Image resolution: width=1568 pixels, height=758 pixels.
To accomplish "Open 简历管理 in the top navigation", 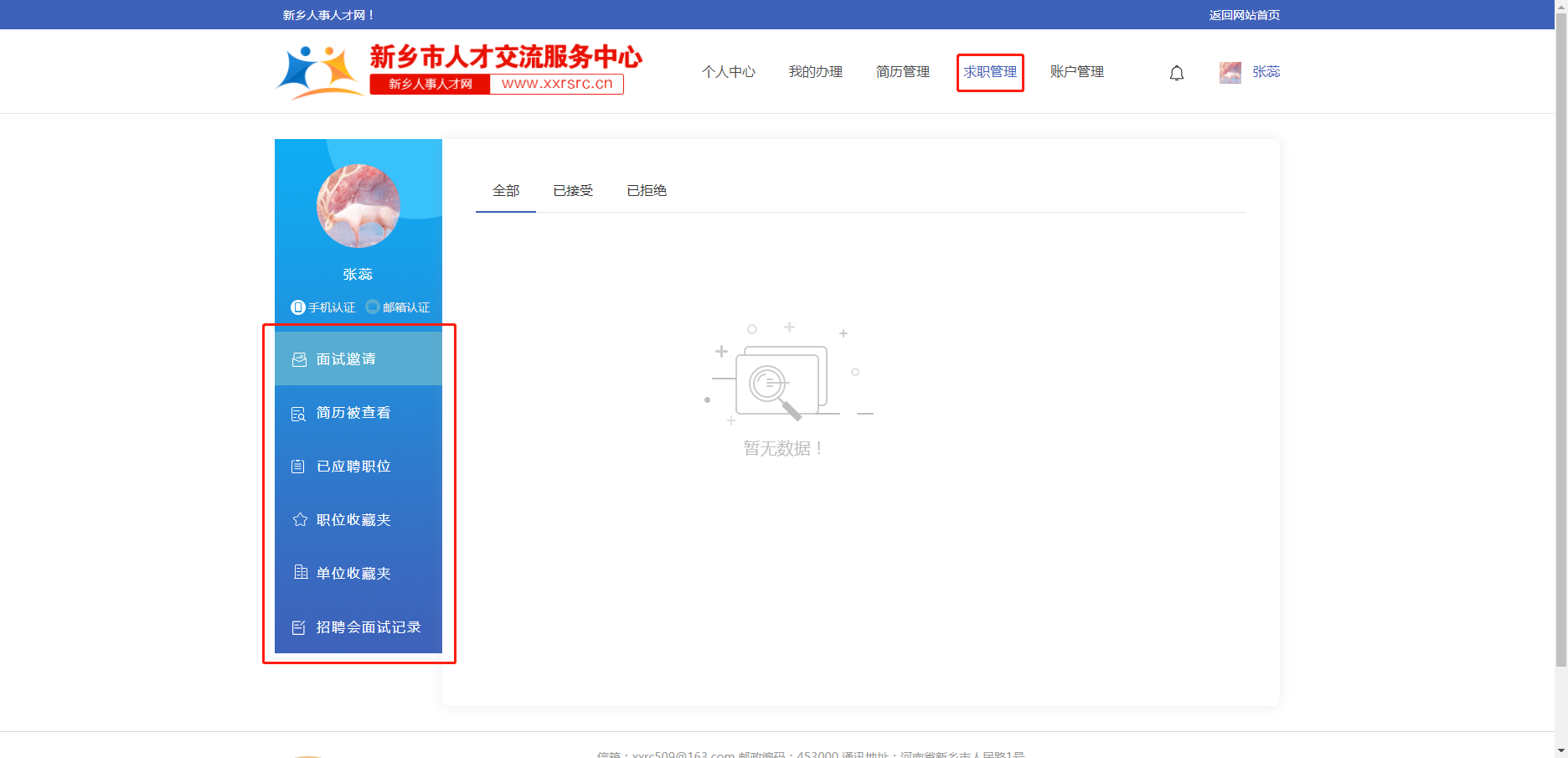I will pyautogui.click(x=902, y=72).
